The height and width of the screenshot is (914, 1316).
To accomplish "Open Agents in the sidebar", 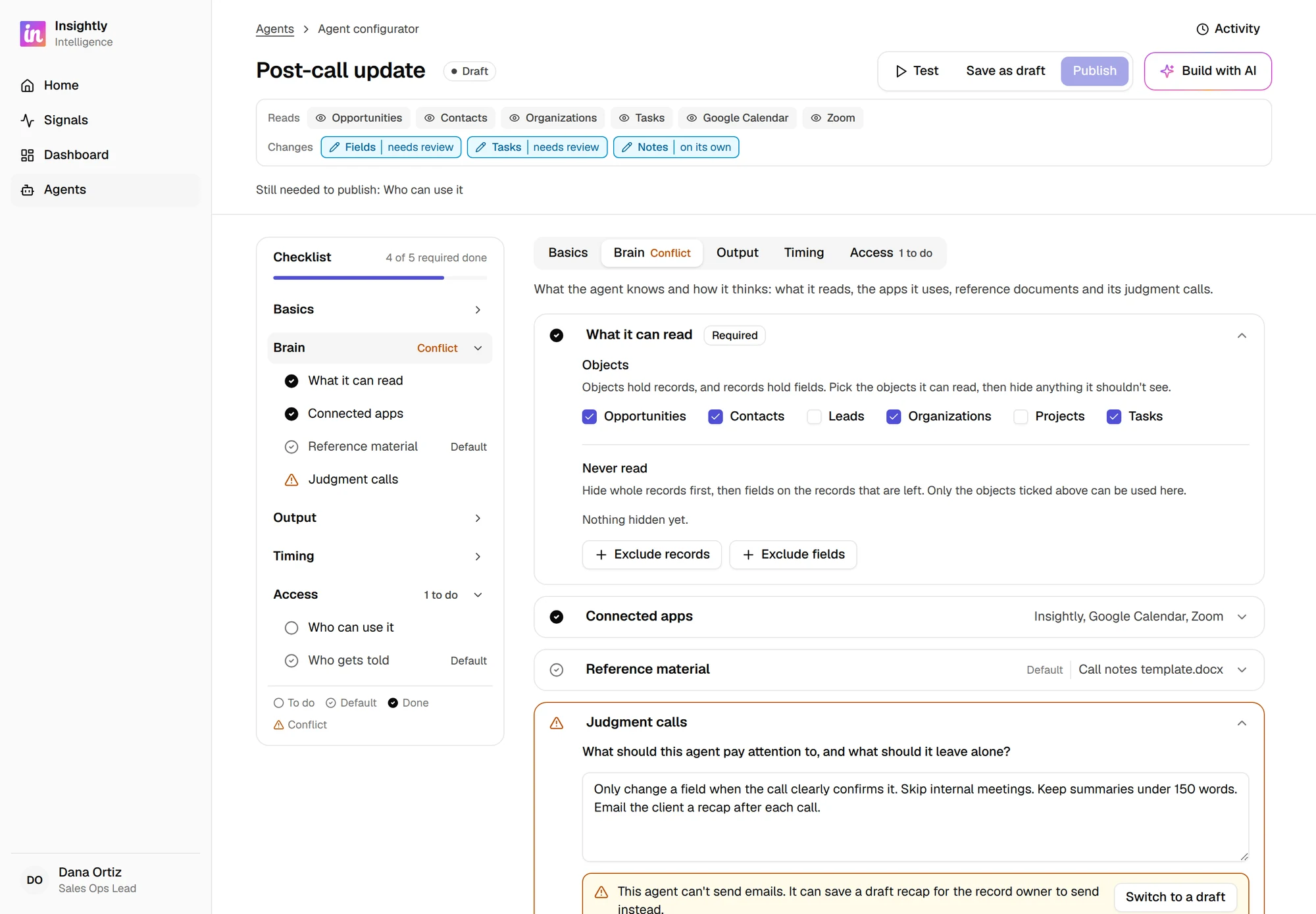I will tap(105, 190).
